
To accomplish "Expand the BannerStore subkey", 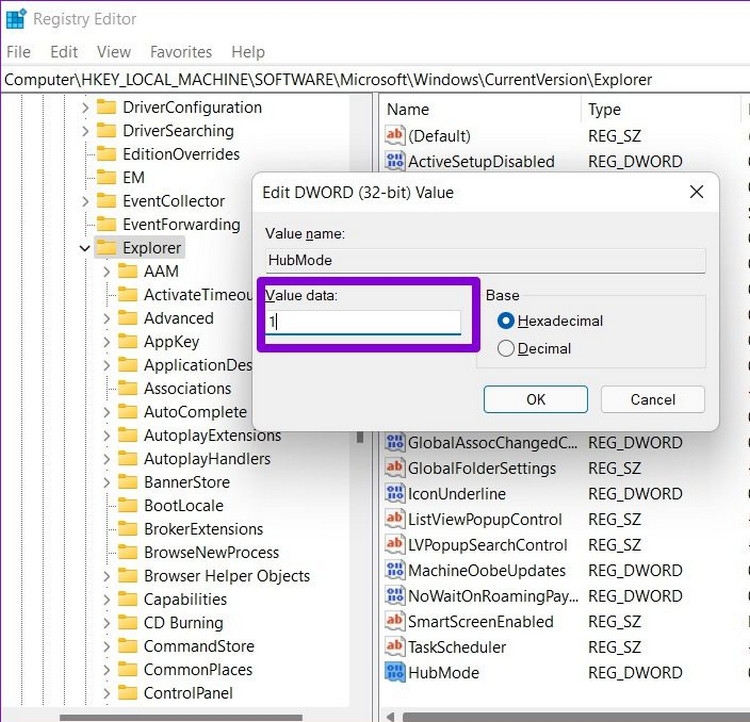I will pyautogui.click(x=107, y=482).
